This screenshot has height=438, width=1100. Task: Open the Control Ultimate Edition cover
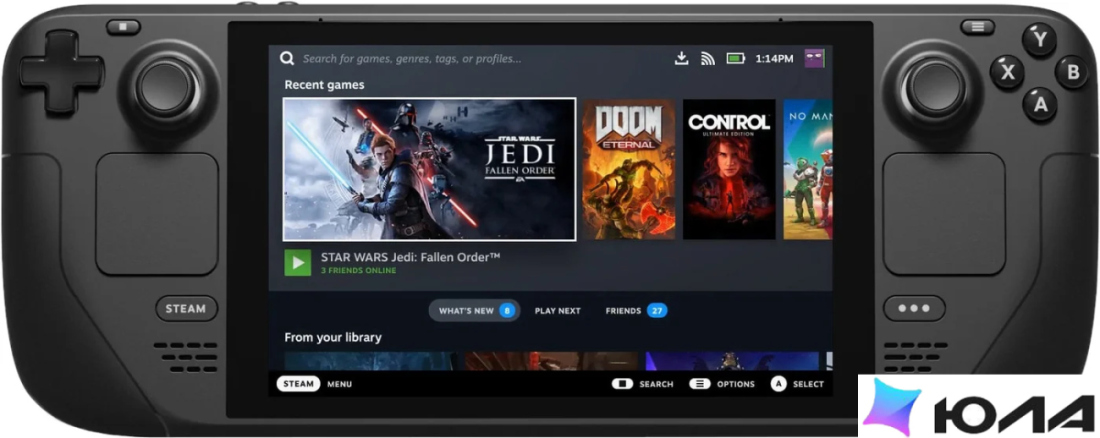point(729,169)
